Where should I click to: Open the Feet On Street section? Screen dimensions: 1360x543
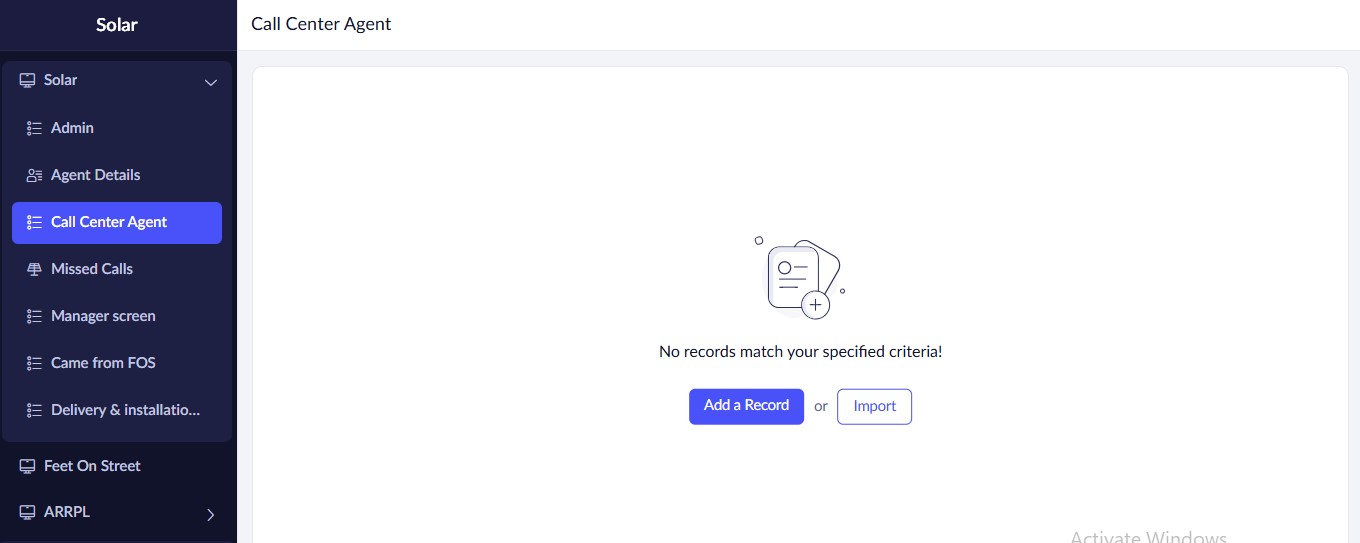click(92, 466)
